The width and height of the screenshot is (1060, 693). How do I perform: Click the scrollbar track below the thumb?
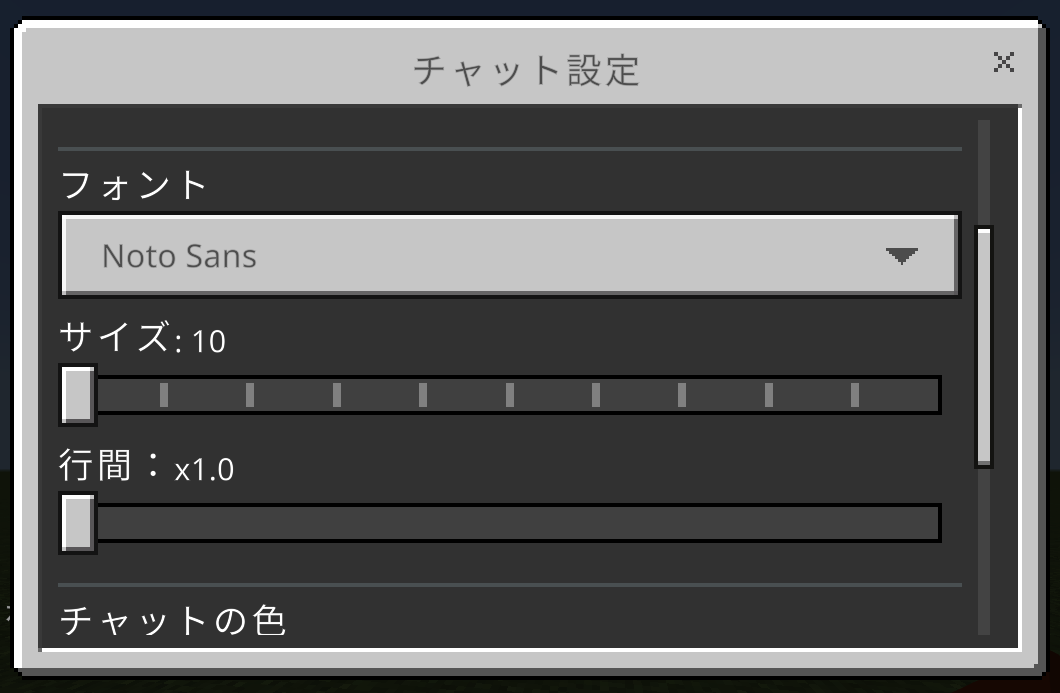tap(984, 550)
